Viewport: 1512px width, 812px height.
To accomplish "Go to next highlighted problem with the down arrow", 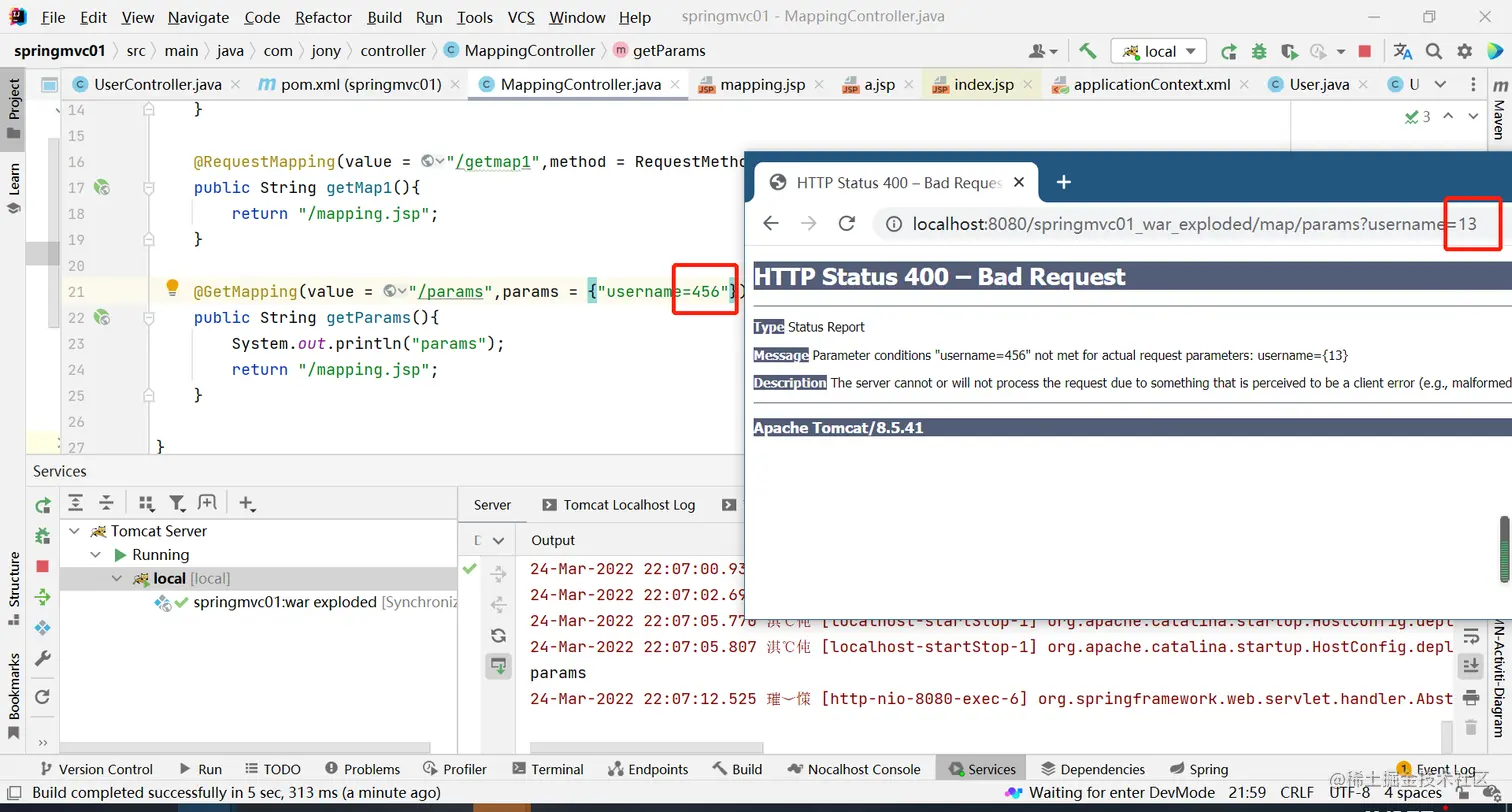I will pos(1472,117).
